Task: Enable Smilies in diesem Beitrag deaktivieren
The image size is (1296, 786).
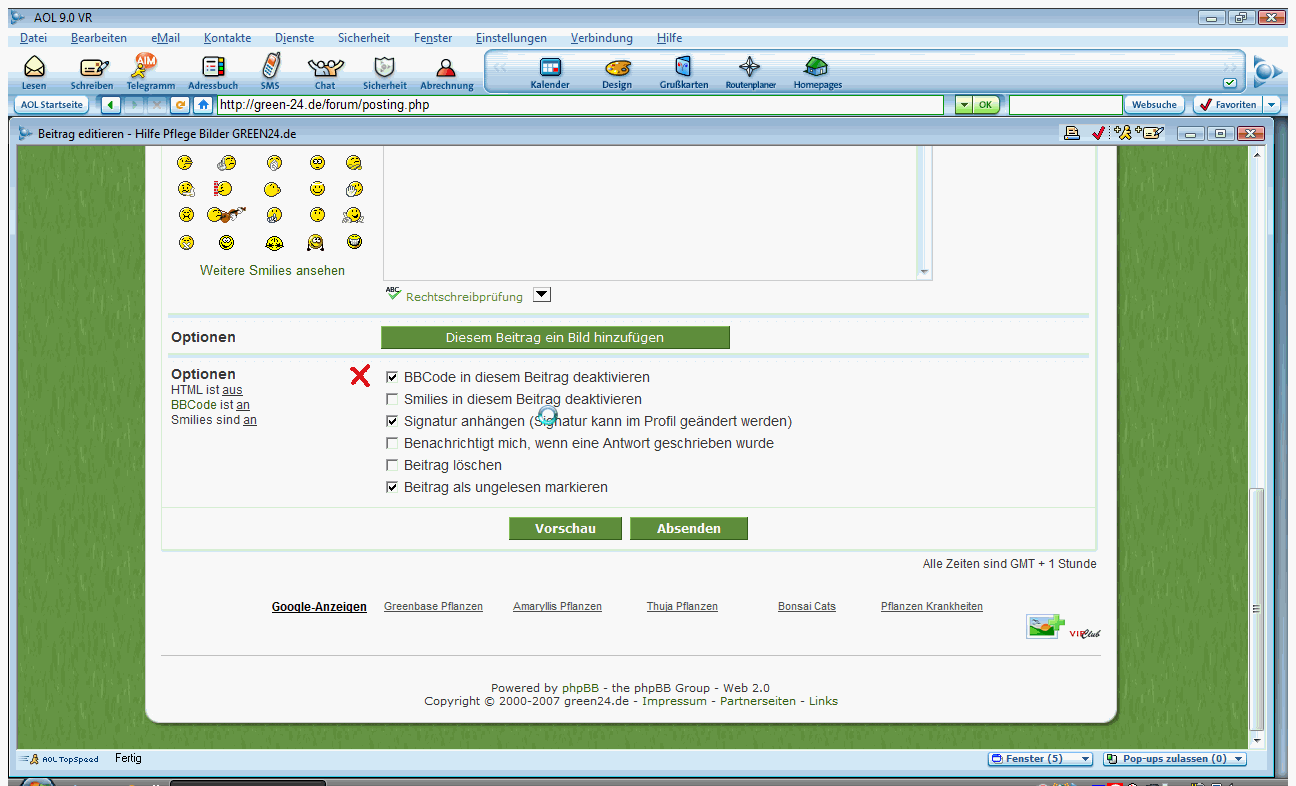Action: [393, 400]
